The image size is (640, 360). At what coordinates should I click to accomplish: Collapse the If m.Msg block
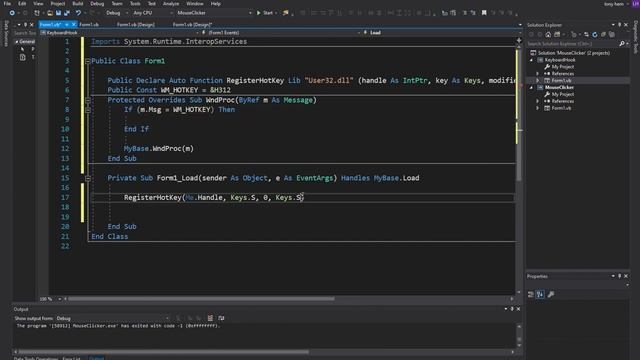88,110
